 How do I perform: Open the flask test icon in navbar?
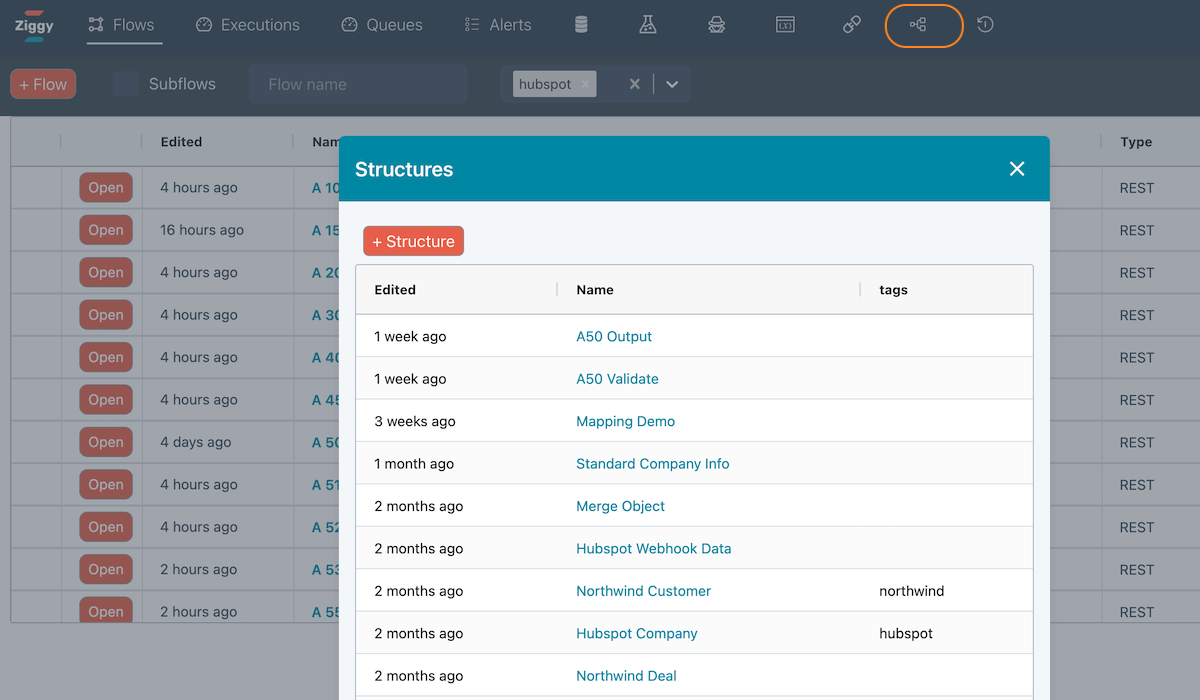[648, 25]
